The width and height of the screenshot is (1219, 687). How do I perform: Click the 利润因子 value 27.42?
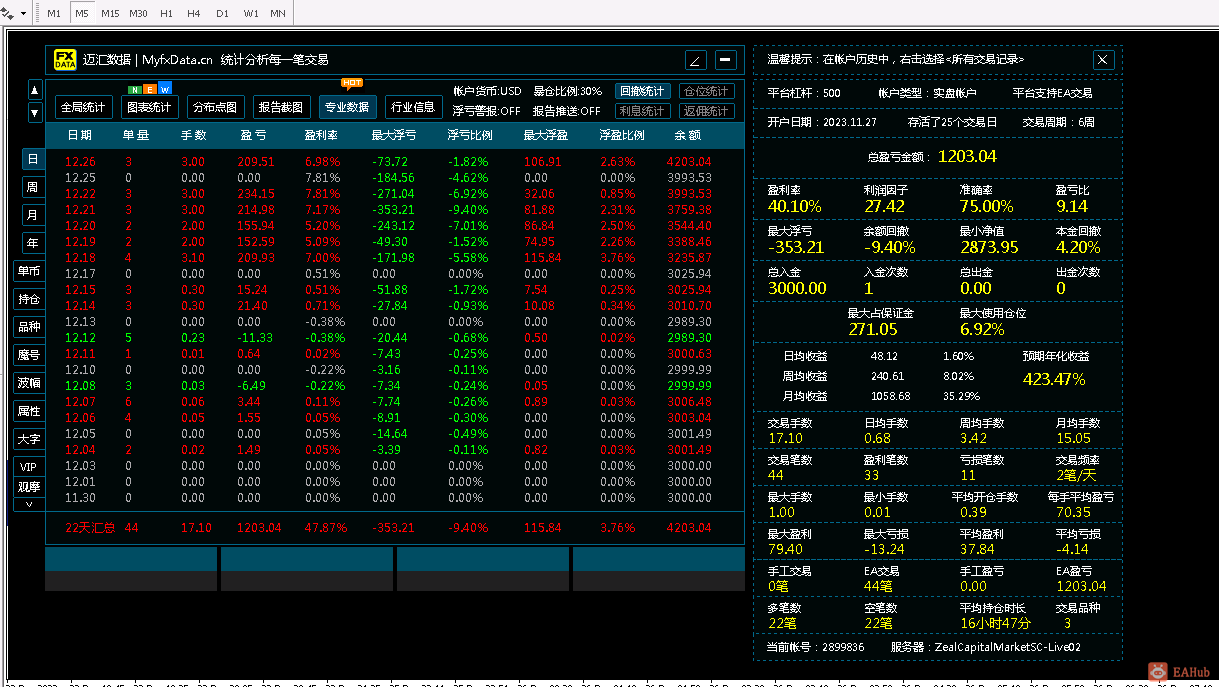[x=885, y=206]
